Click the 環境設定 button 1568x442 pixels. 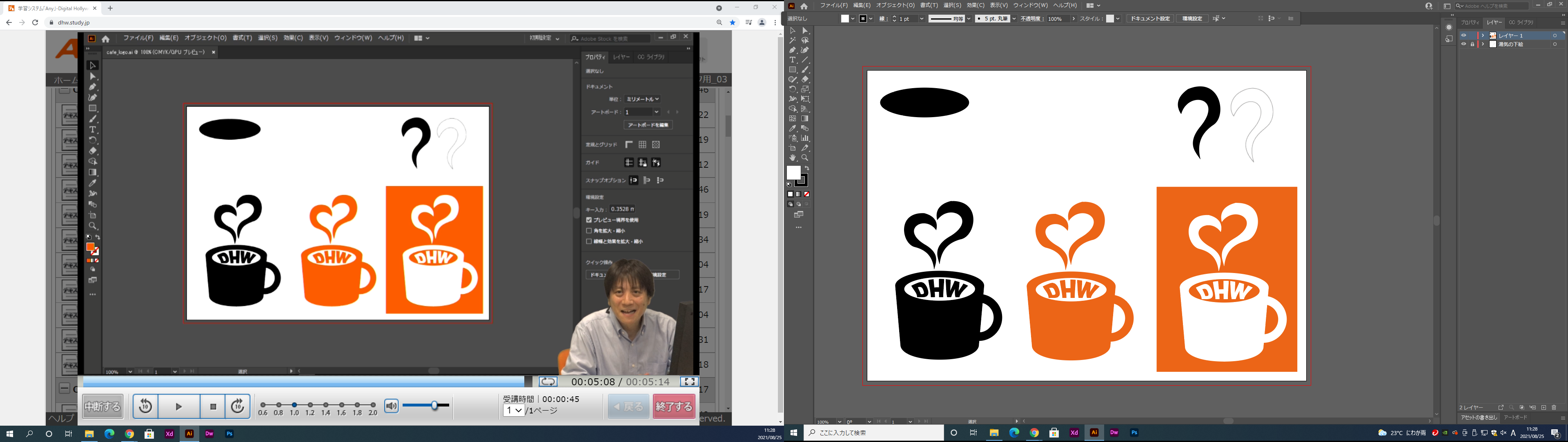pyautogui.click(x=1192, y=18)
